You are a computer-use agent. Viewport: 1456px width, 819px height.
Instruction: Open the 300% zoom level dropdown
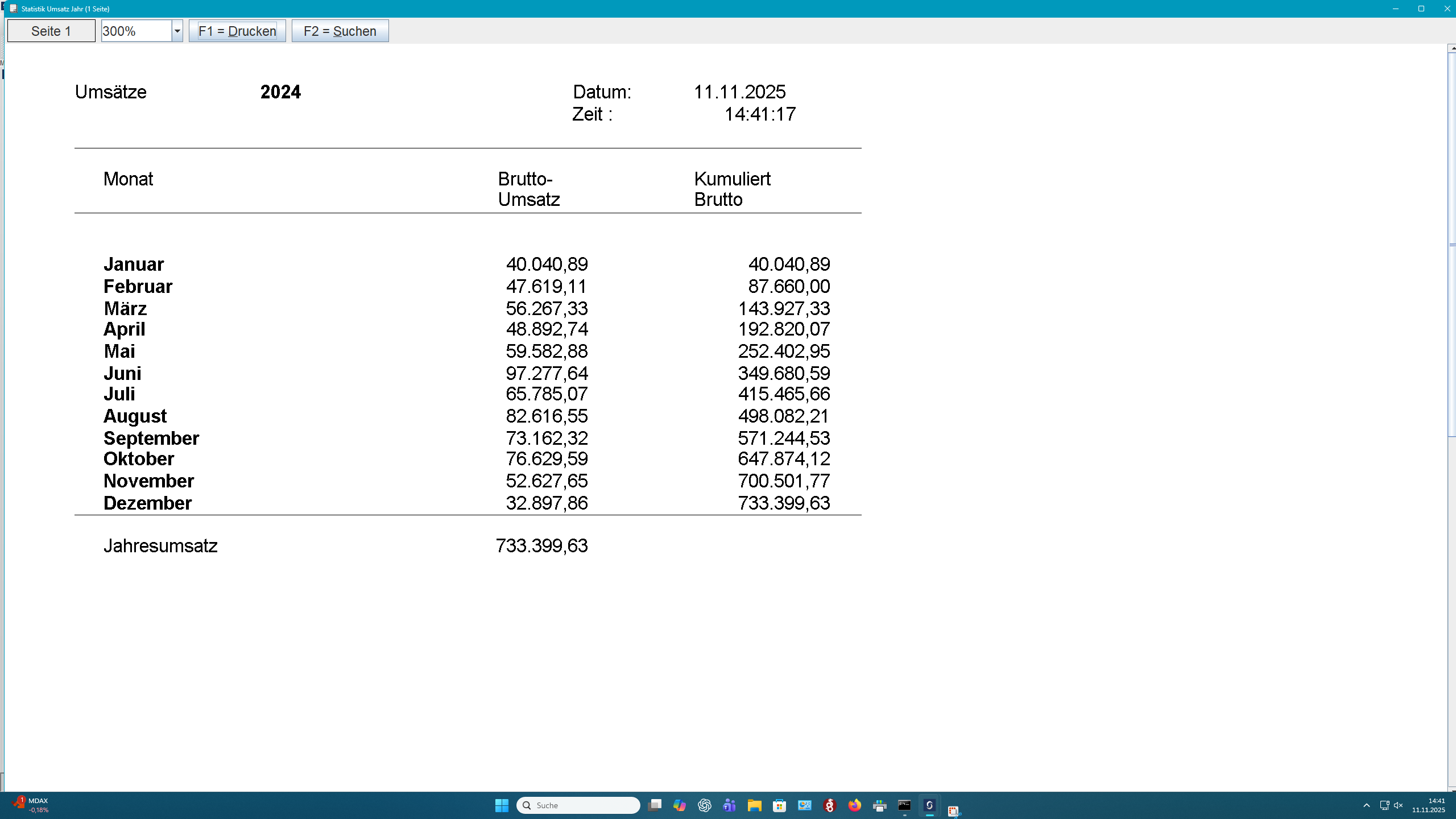(x=177, y=31)
